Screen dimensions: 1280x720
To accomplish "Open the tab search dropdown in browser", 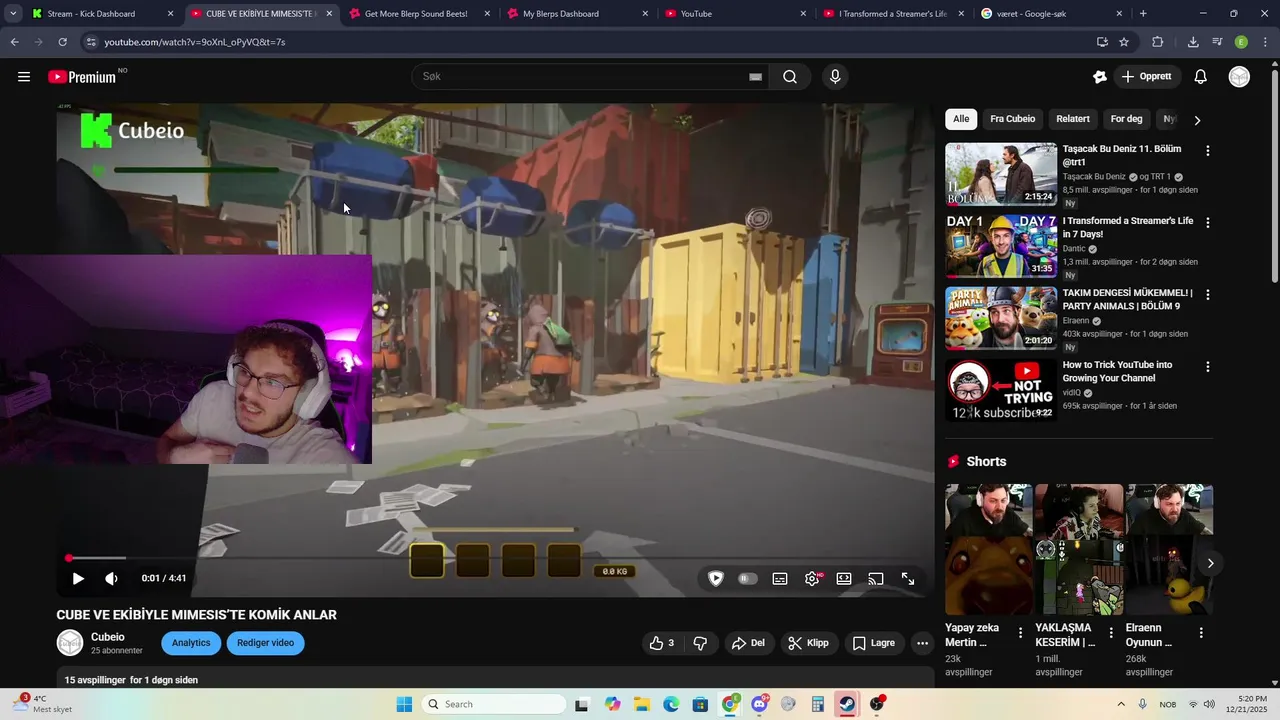I will point(13,14).
